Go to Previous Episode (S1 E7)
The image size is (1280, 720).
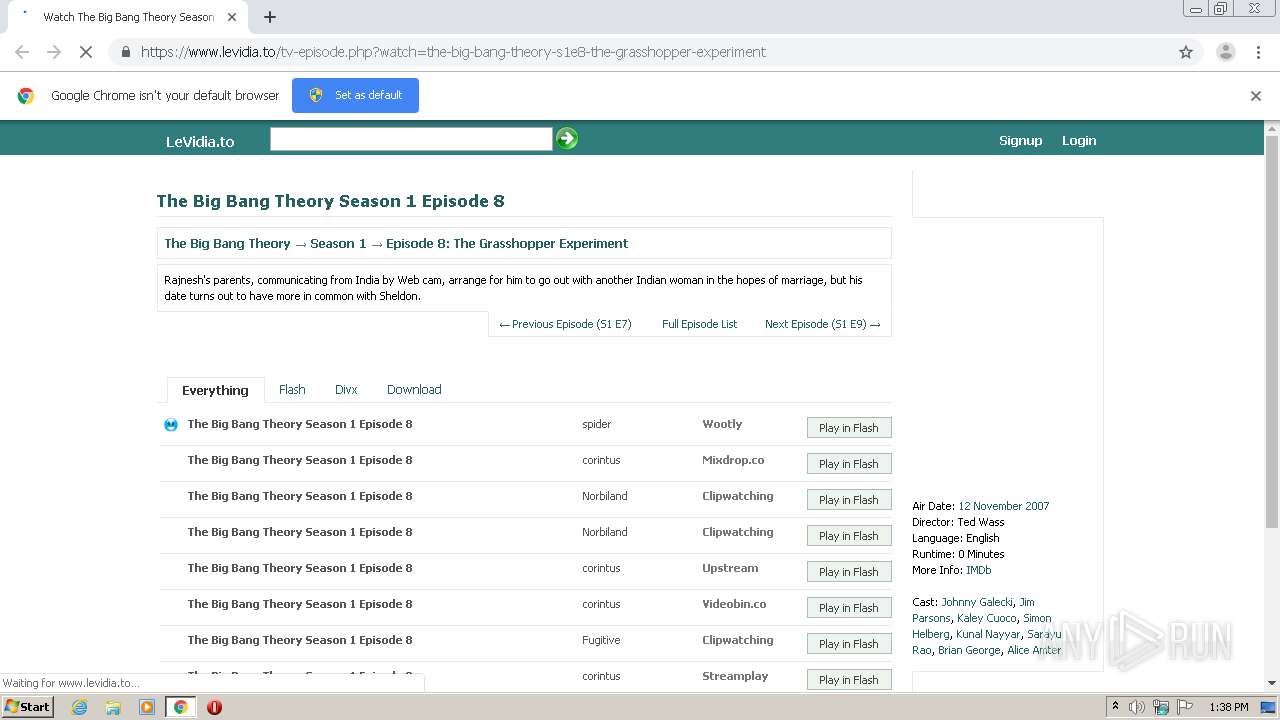565,324
